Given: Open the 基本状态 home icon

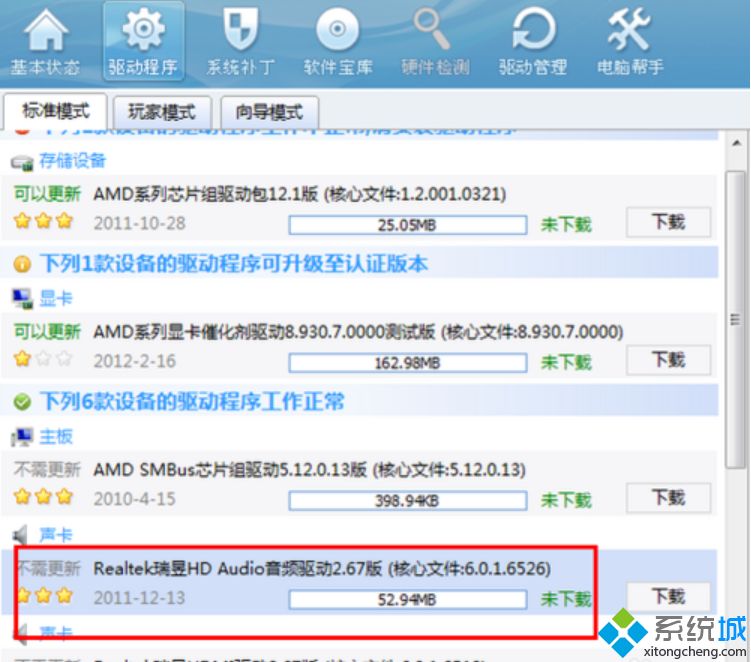Looking at the screenshot, I should pos(46,31).
